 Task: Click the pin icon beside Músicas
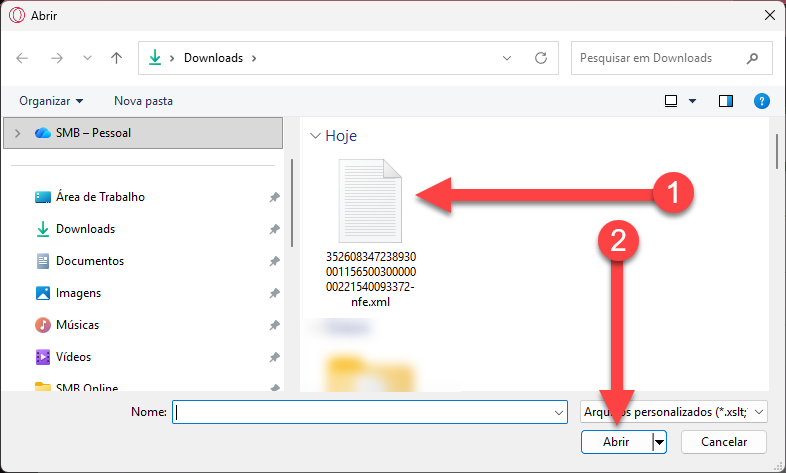click(274, 326)
